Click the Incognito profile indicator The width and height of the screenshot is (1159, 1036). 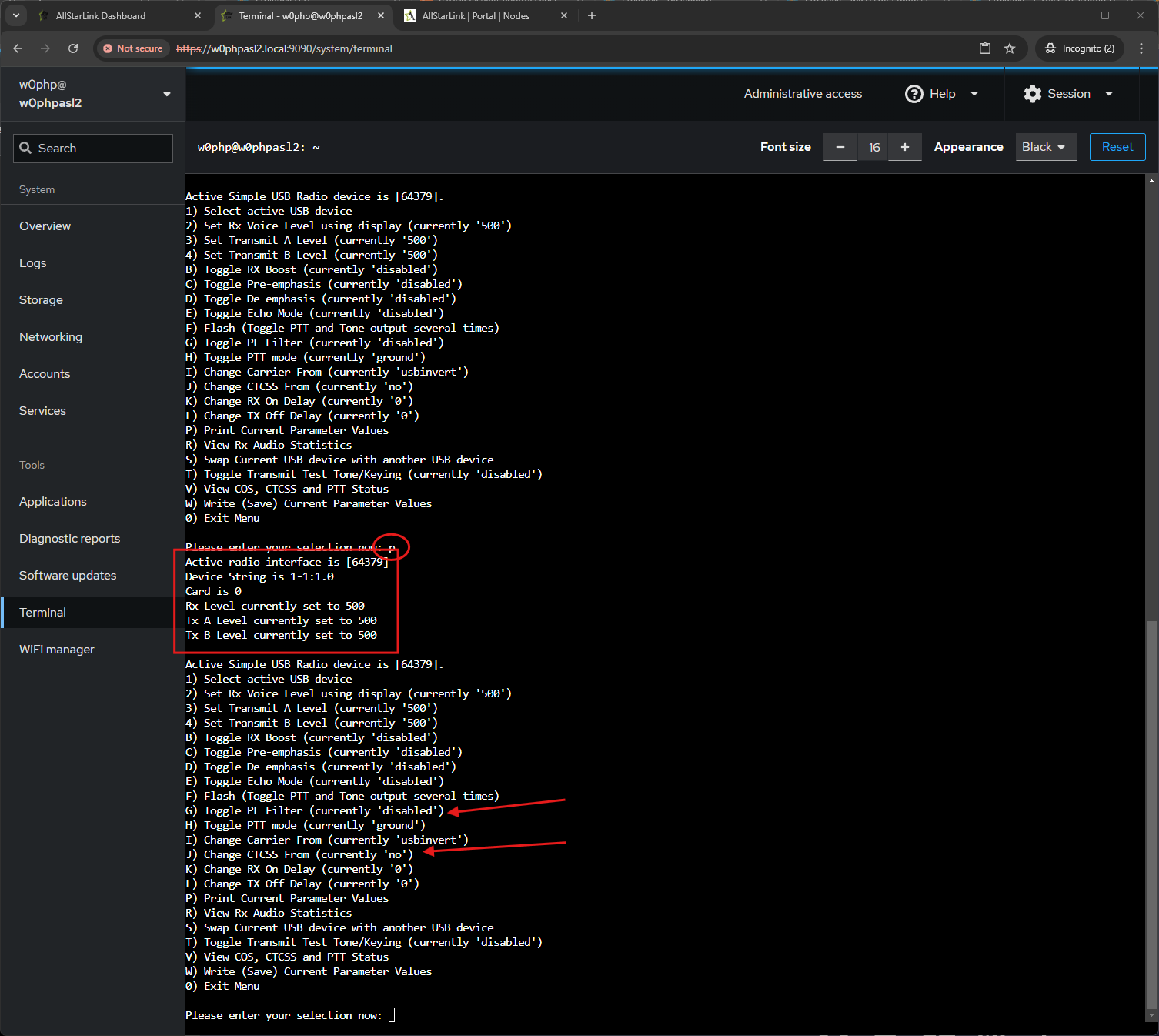coord(1080,48)
